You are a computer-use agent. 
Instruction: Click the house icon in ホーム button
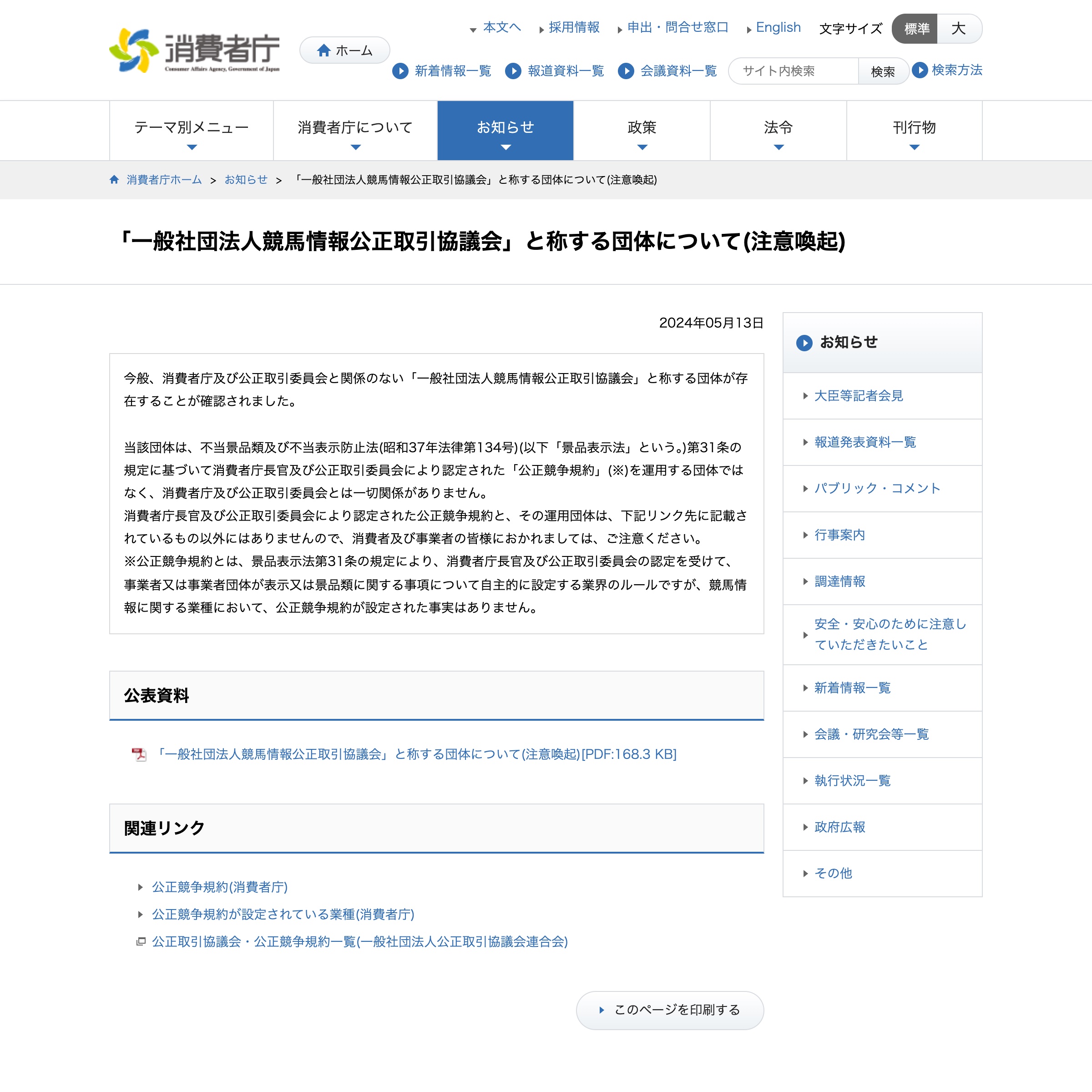[x=324, y=51]
